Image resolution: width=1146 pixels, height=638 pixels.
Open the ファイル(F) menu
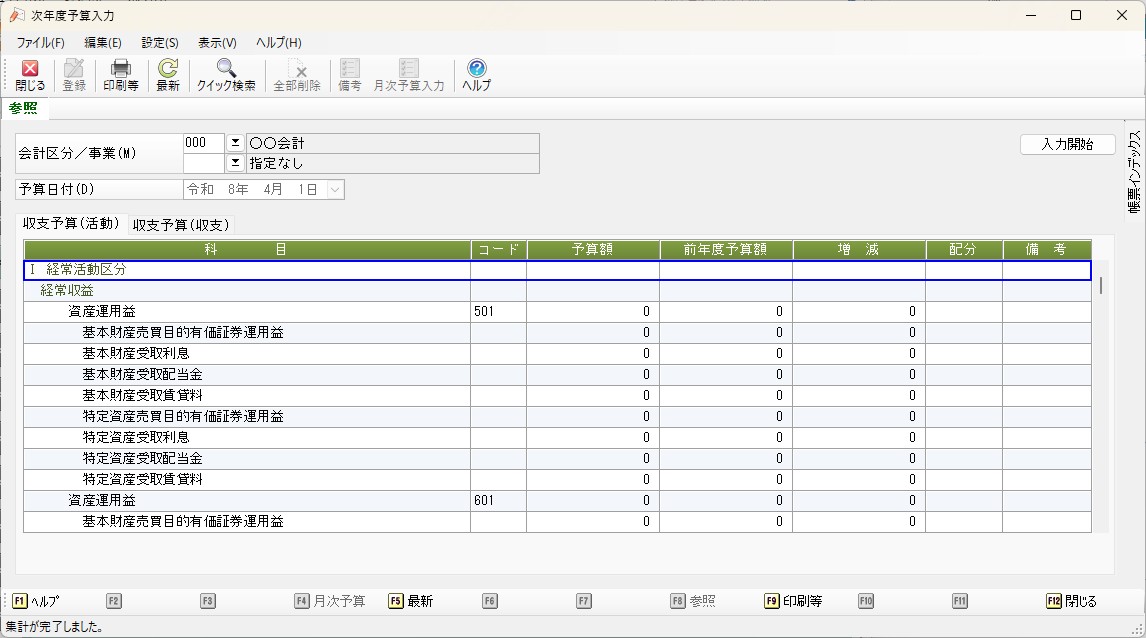coord(40,43)
